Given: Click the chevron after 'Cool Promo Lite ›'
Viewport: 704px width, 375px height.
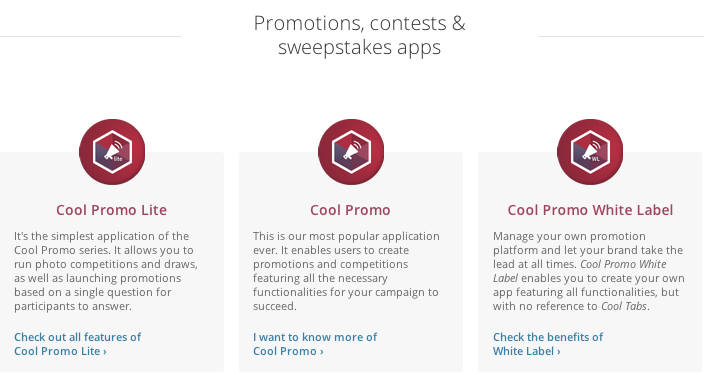Looking at the screenshot, I should [x=105, y=351].
